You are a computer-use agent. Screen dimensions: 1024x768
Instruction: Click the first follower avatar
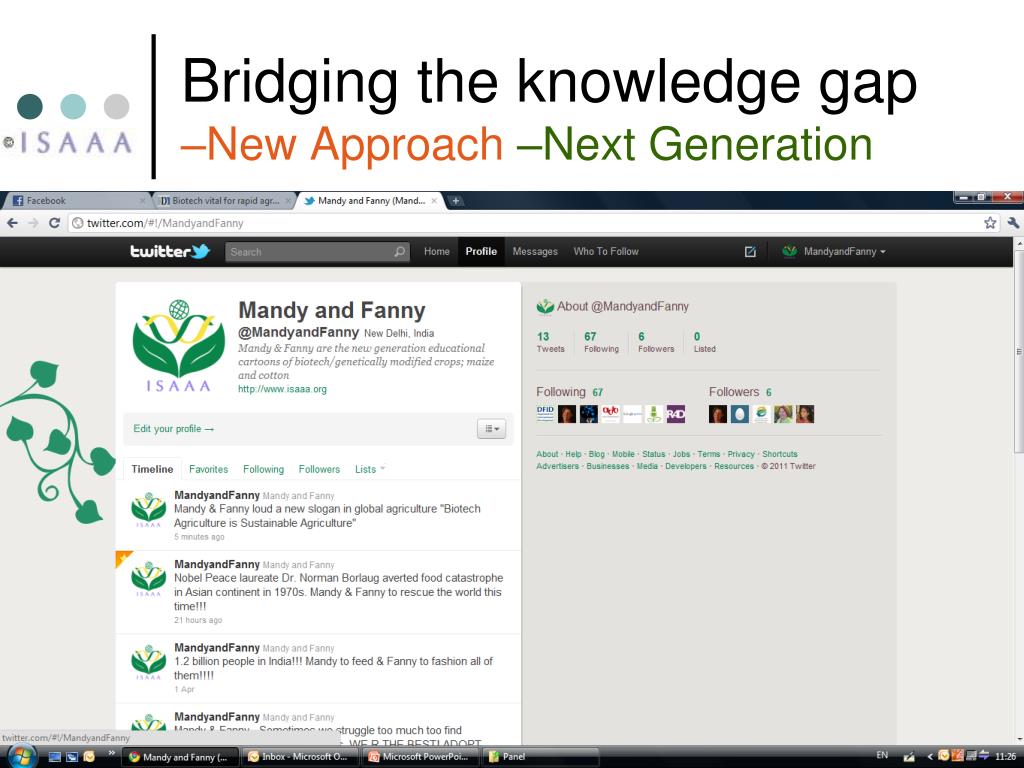coord(718,414)
